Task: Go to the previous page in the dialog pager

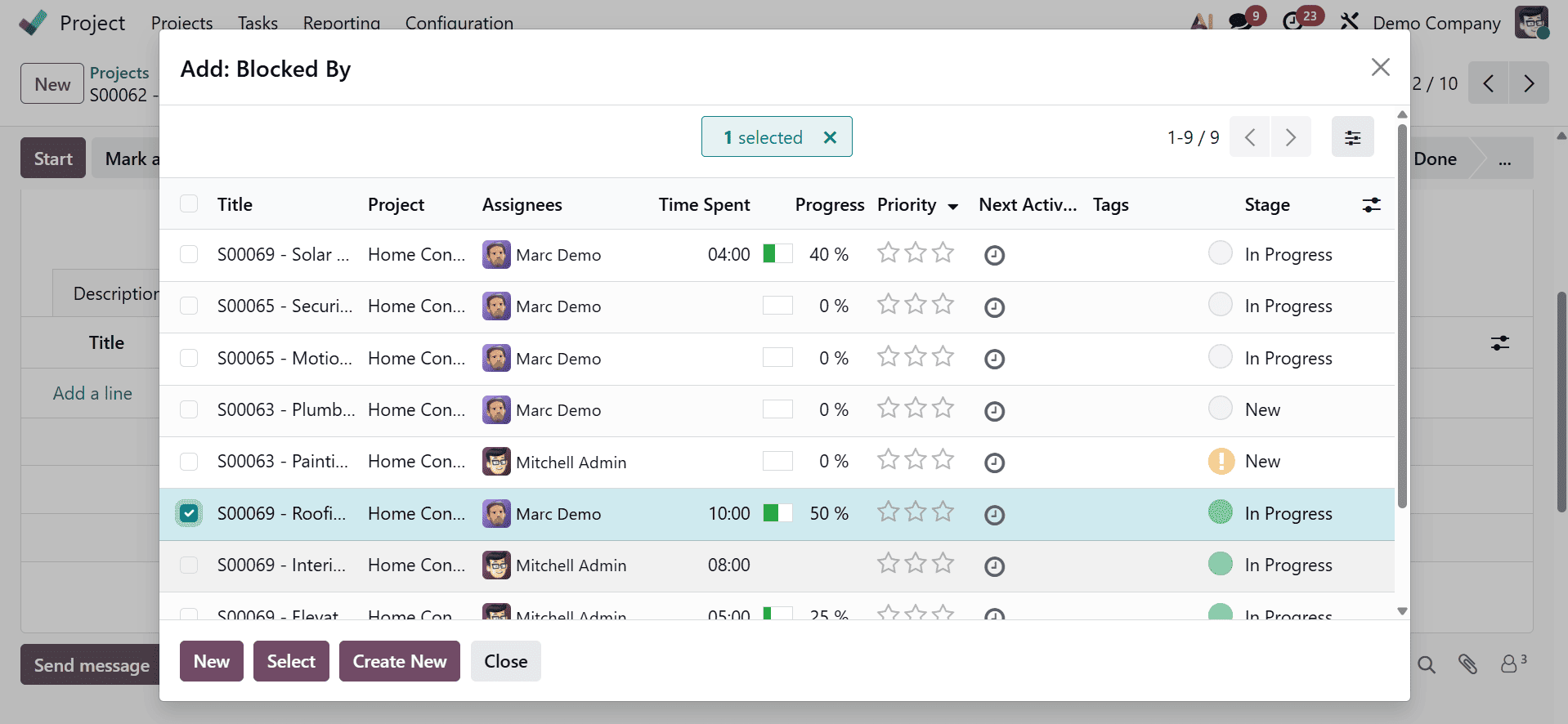Action: (x=1249, y=136)
